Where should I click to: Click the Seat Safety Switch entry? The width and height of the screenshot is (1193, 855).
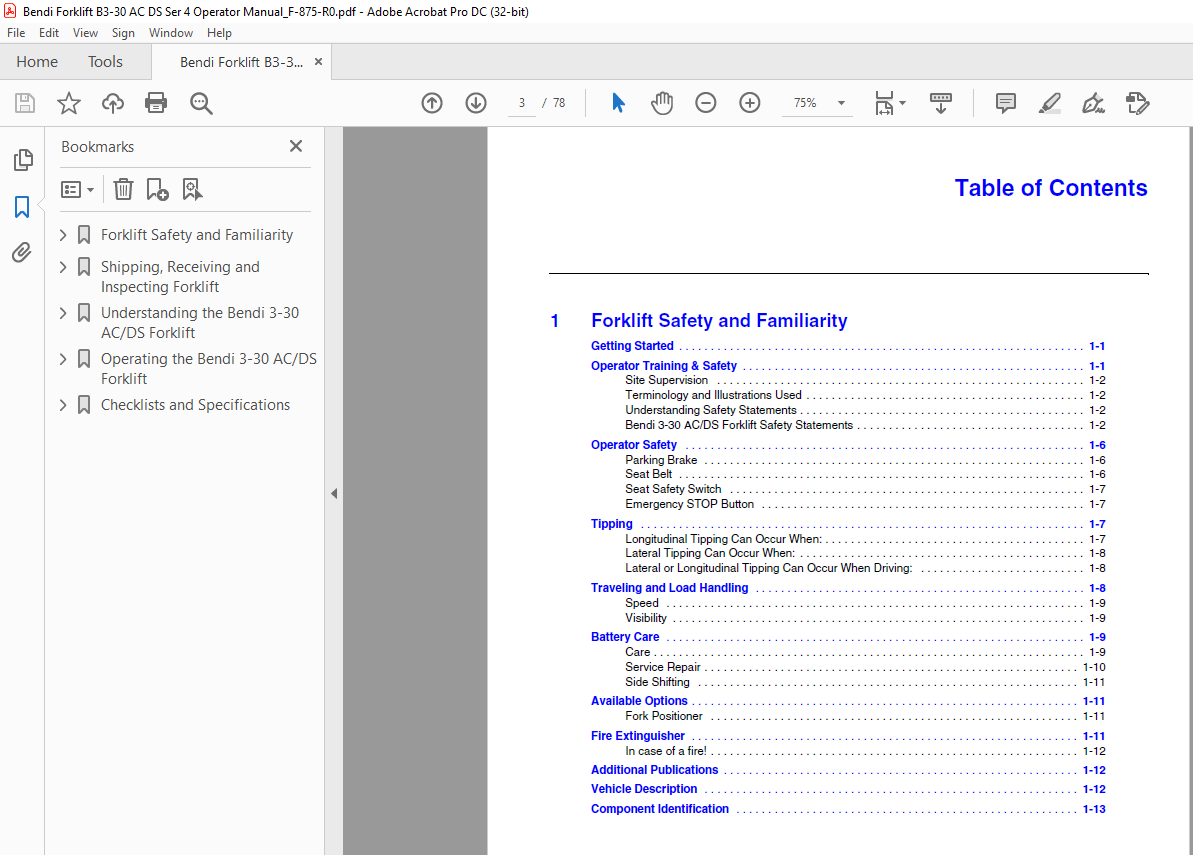point(673,489)
